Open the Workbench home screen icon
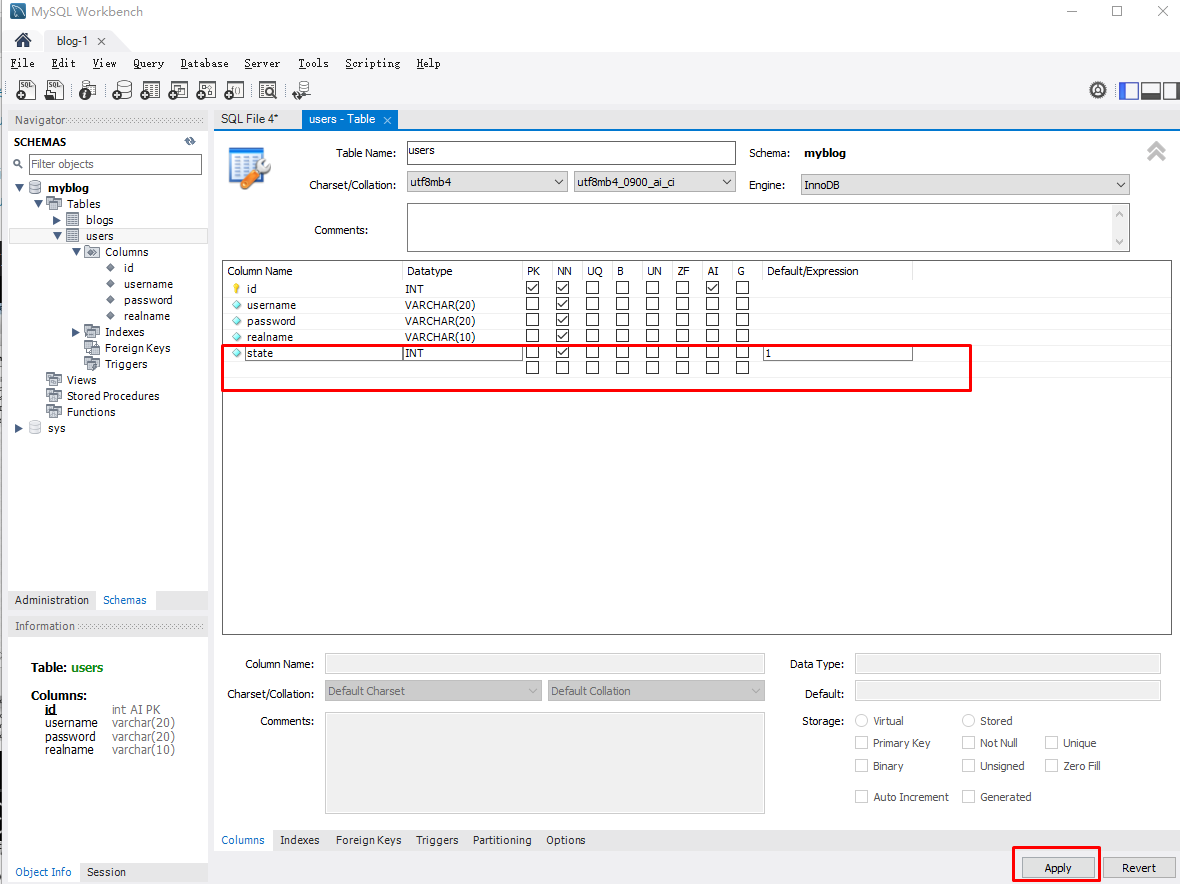The image size is (1180, 884). pyautogui.click(x=23, y=41)
